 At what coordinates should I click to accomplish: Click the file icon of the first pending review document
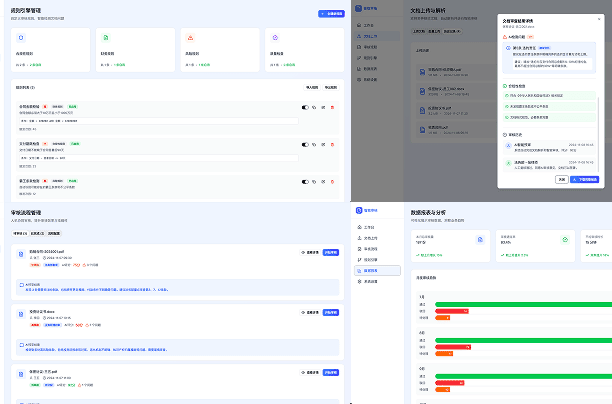pyautogui.click(x=22, y=253)
